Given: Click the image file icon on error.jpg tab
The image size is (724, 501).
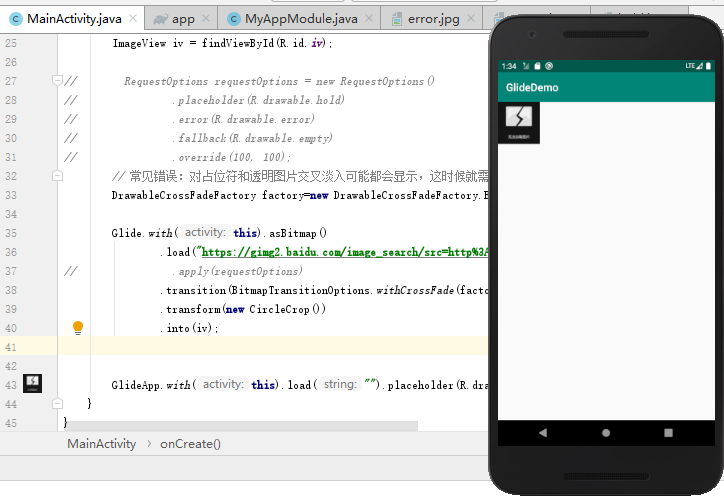Looking at the screenshot, I should (x=396, y=19).
